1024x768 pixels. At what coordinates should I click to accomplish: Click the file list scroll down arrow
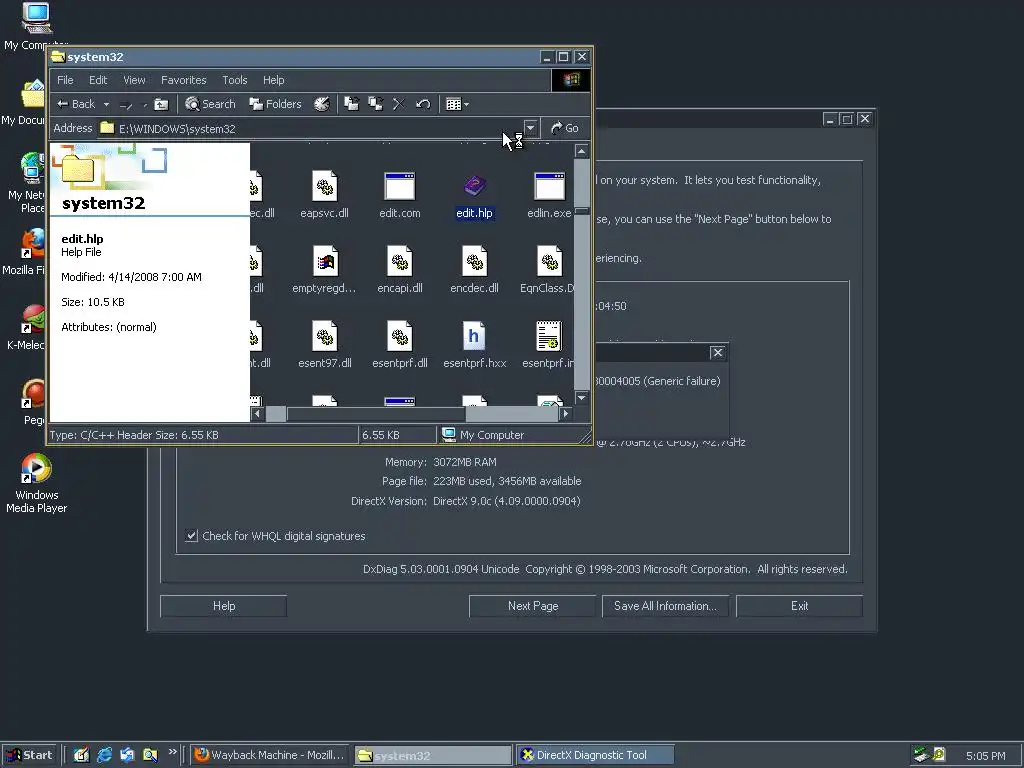click(x=581, y=398)
